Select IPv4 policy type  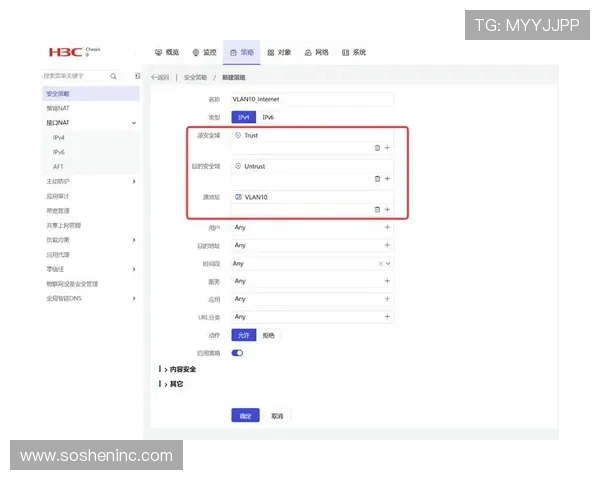244,117
